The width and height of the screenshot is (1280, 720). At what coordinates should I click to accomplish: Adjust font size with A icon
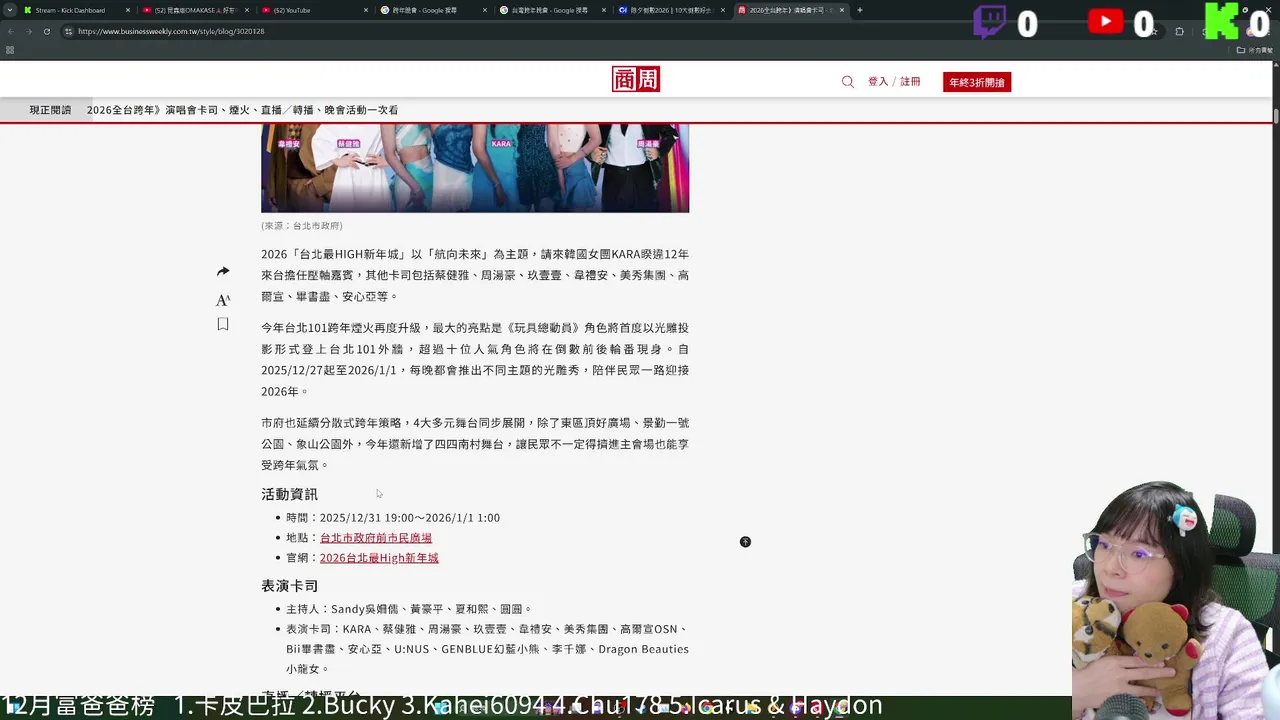tap(223, 300)
